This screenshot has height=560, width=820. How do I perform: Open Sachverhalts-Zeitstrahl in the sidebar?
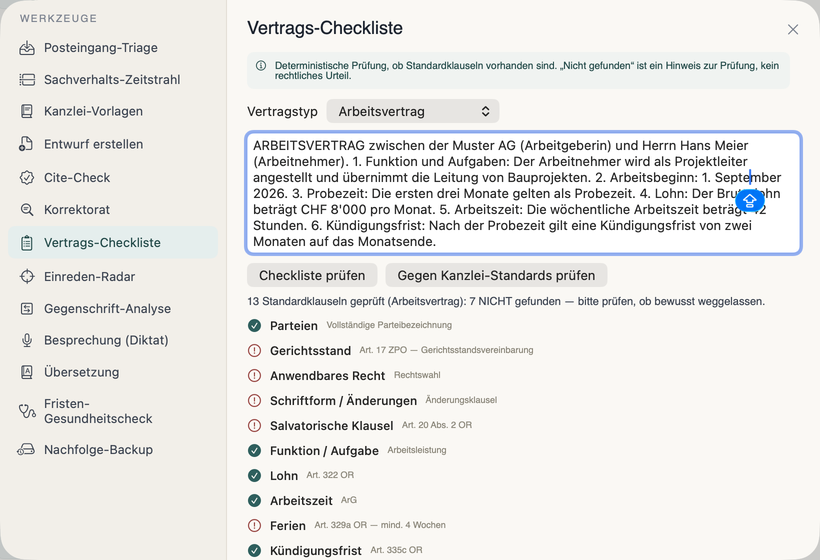tap(113, 80)
